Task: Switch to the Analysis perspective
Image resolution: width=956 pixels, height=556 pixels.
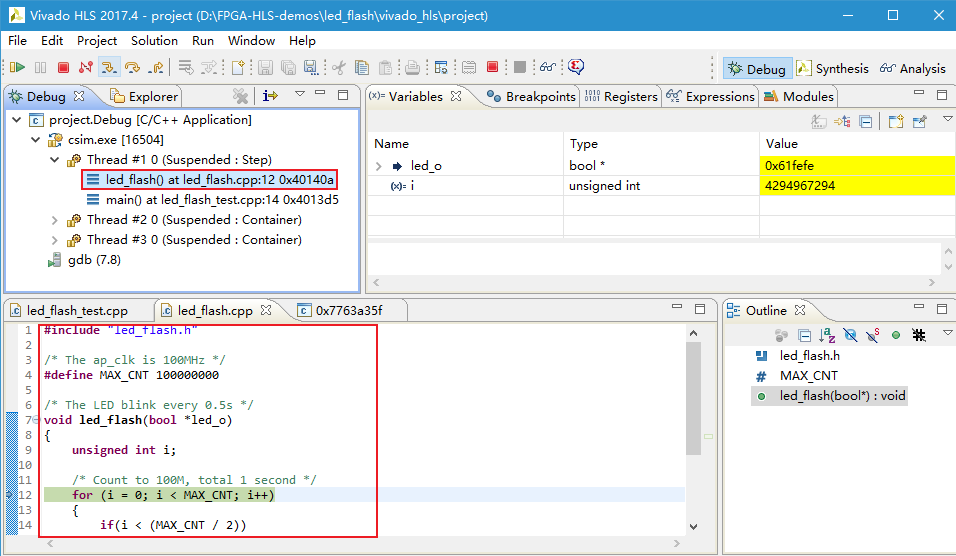Action: (912, 68)
